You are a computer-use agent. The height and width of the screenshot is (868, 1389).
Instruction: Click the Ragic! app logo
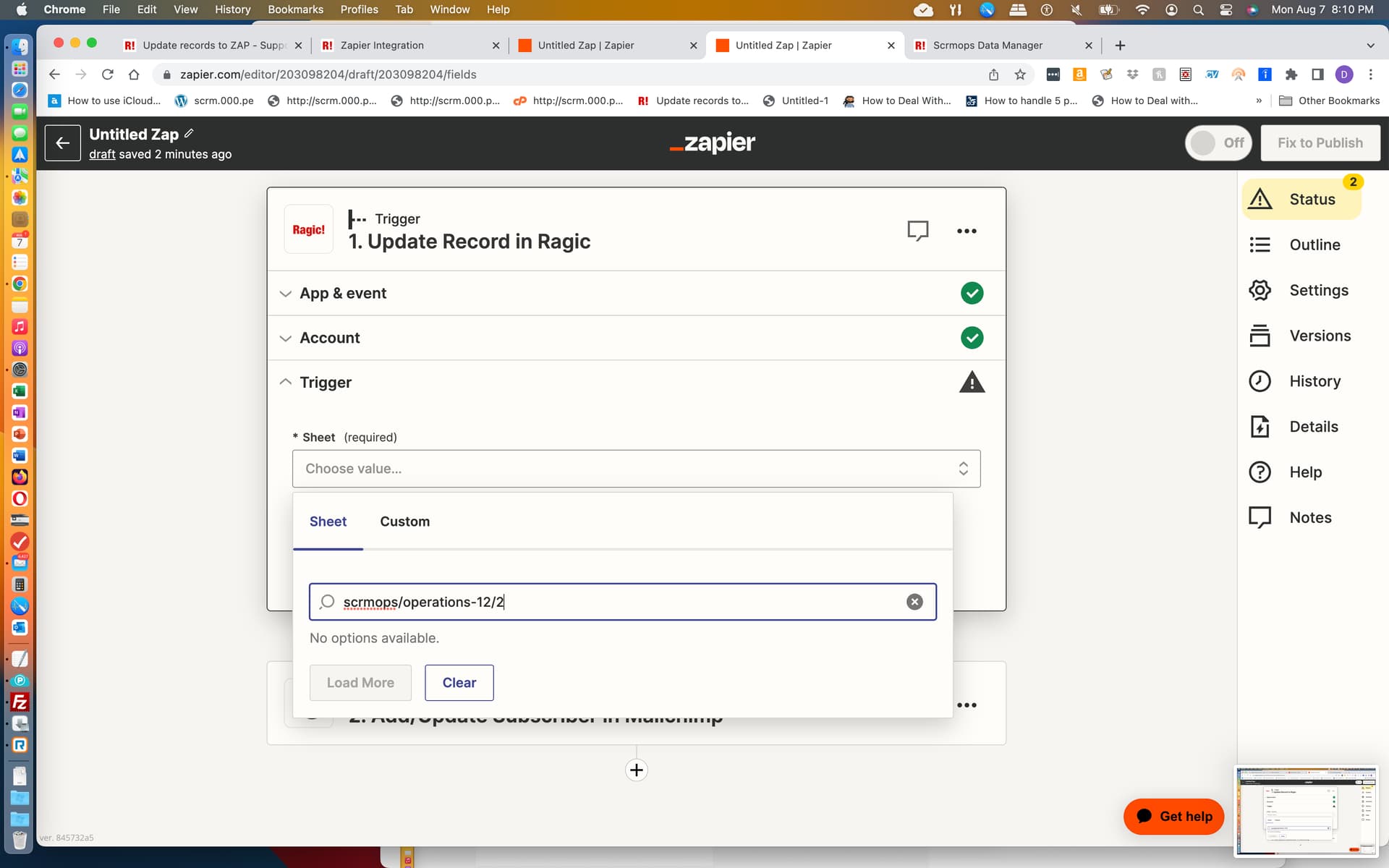click(x=309, y=229)
